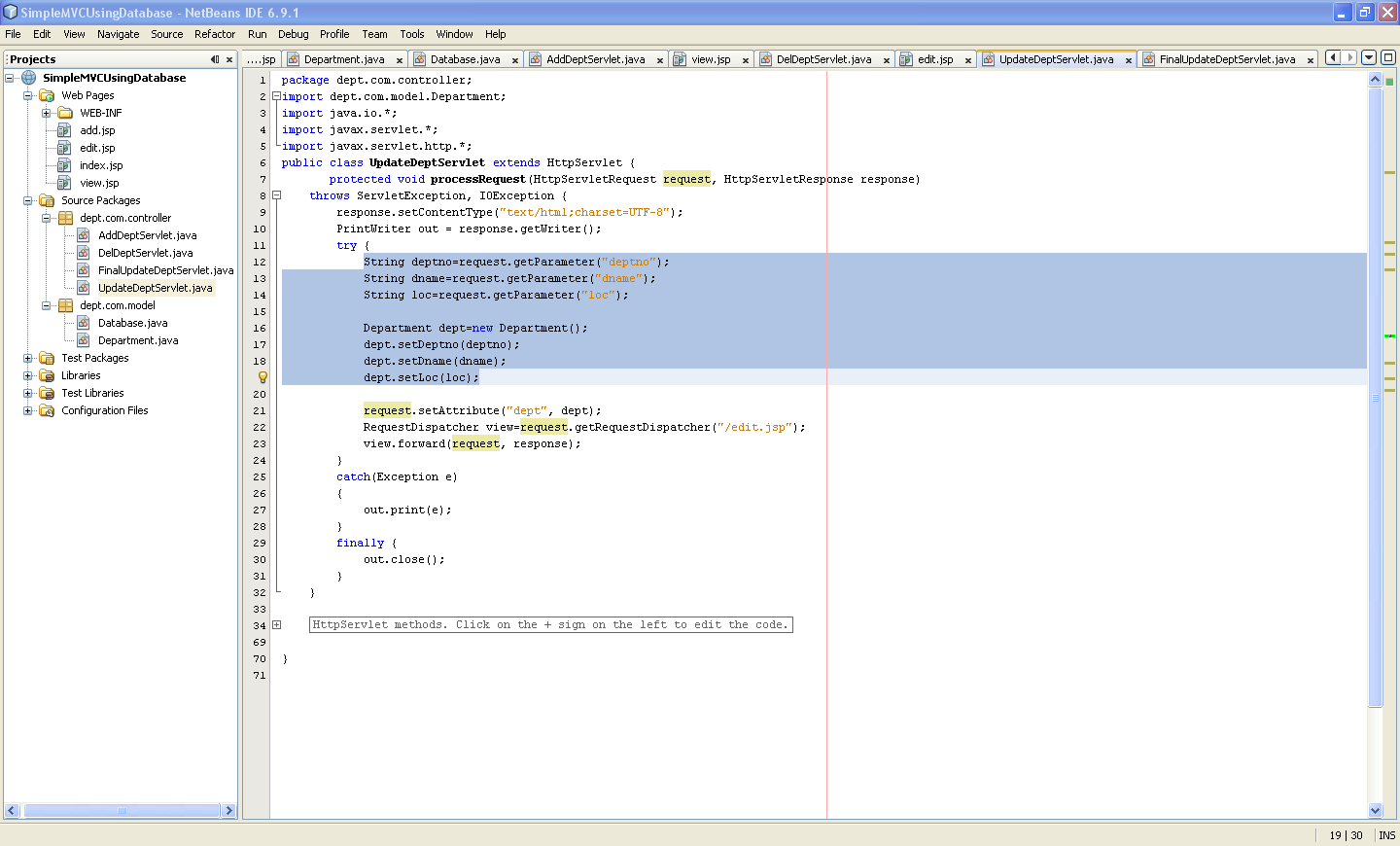Maximize the editor document view

point(1387,58)
